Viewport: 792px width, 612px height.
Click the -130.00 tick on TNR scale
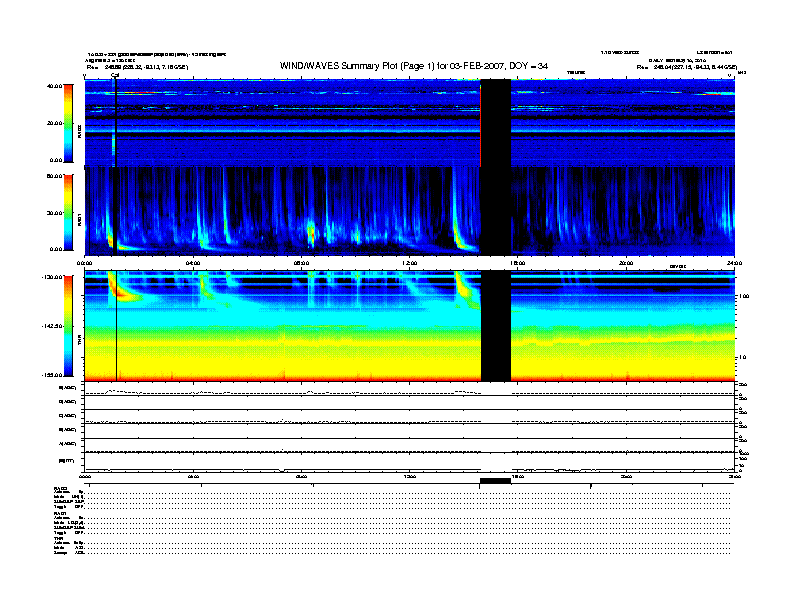pos(52,277)
